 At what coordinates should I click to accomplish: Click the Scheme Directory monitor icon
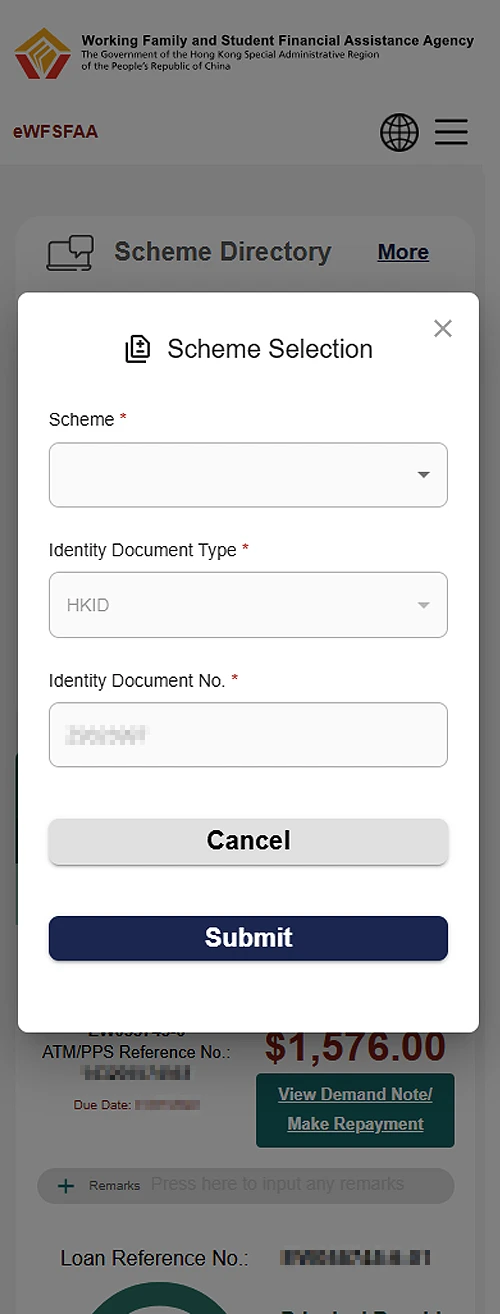[x=70, y=253]
